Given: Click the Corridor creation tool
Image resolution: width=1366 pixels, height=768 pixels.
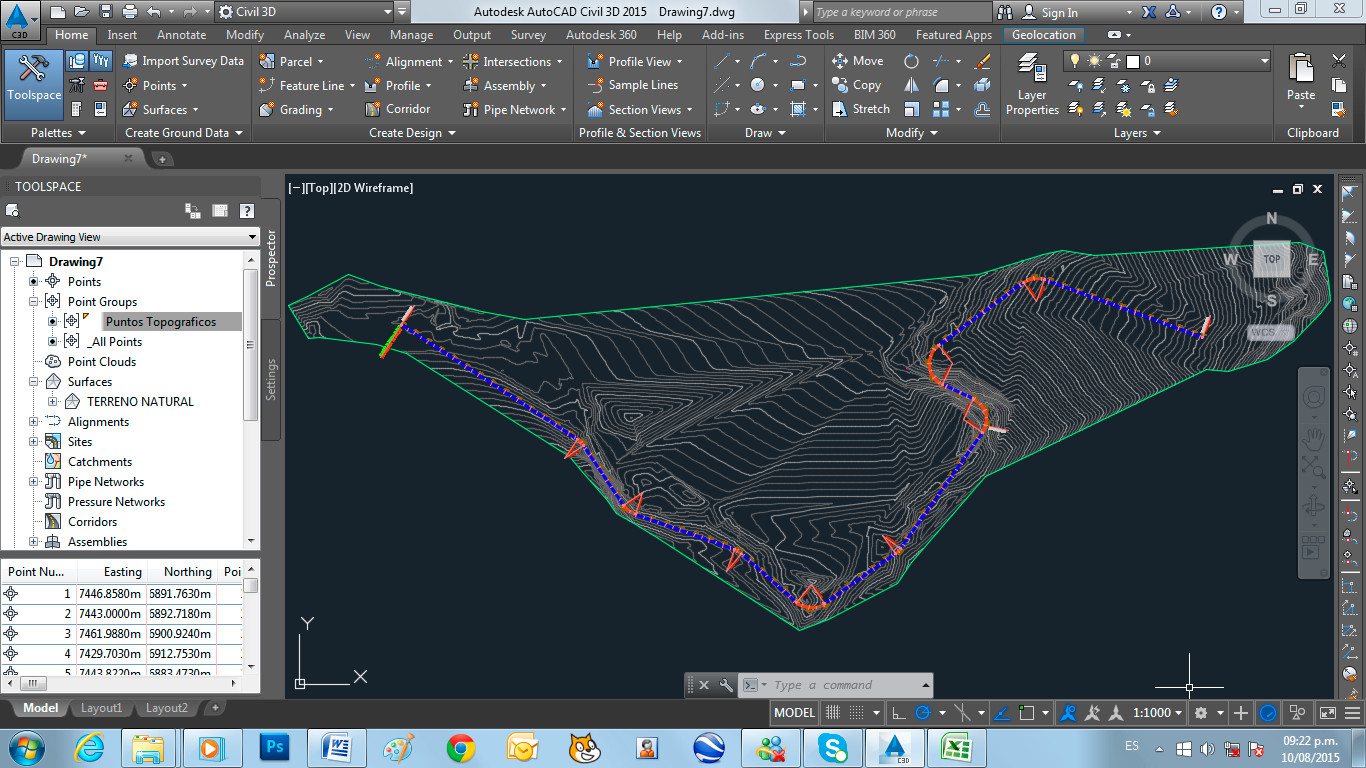Looking at the screenshot, I should point(397,109).
